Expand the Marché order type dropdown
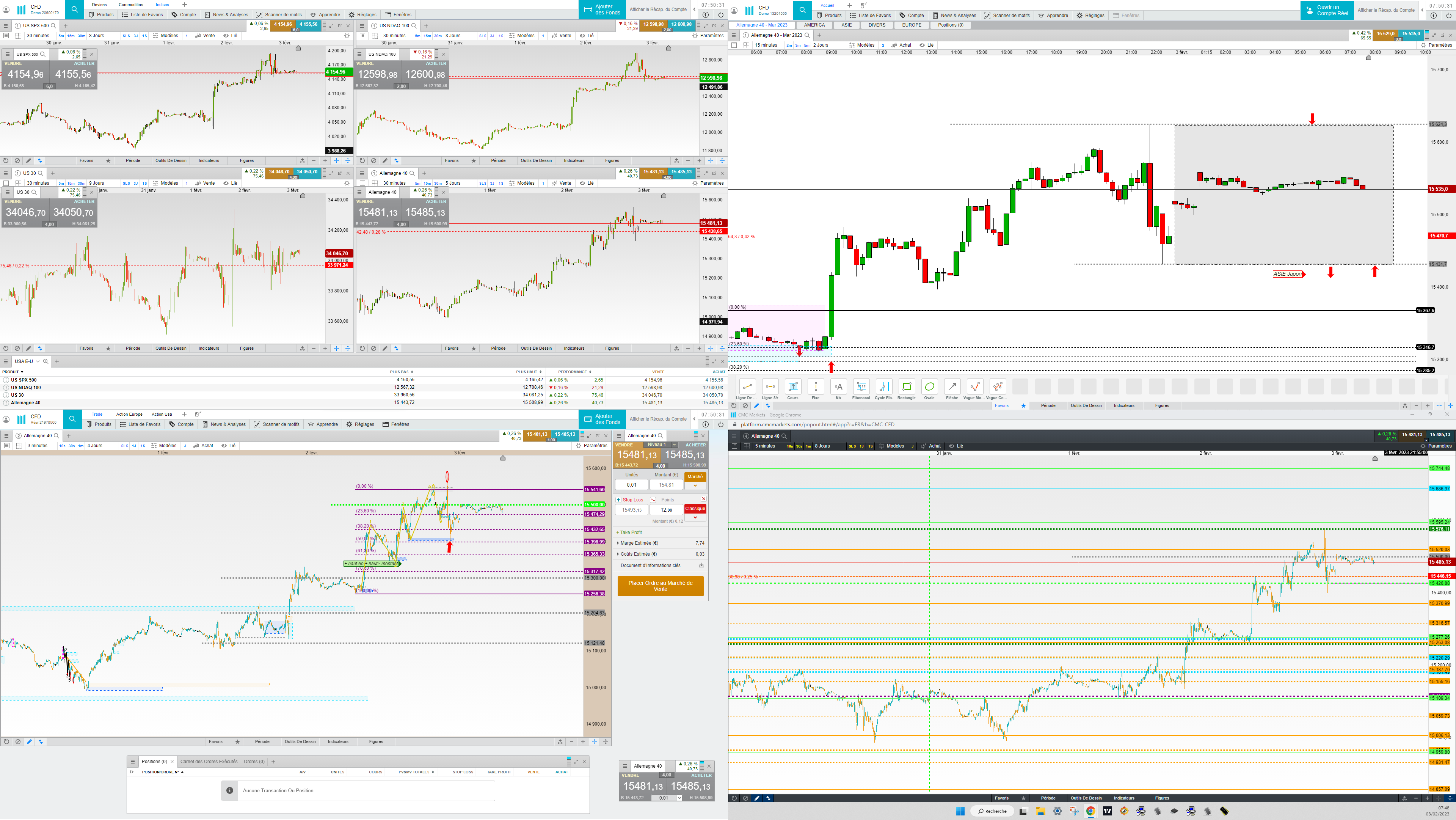The height and width of the screenshot is (820, 1456). click(695, 486)
